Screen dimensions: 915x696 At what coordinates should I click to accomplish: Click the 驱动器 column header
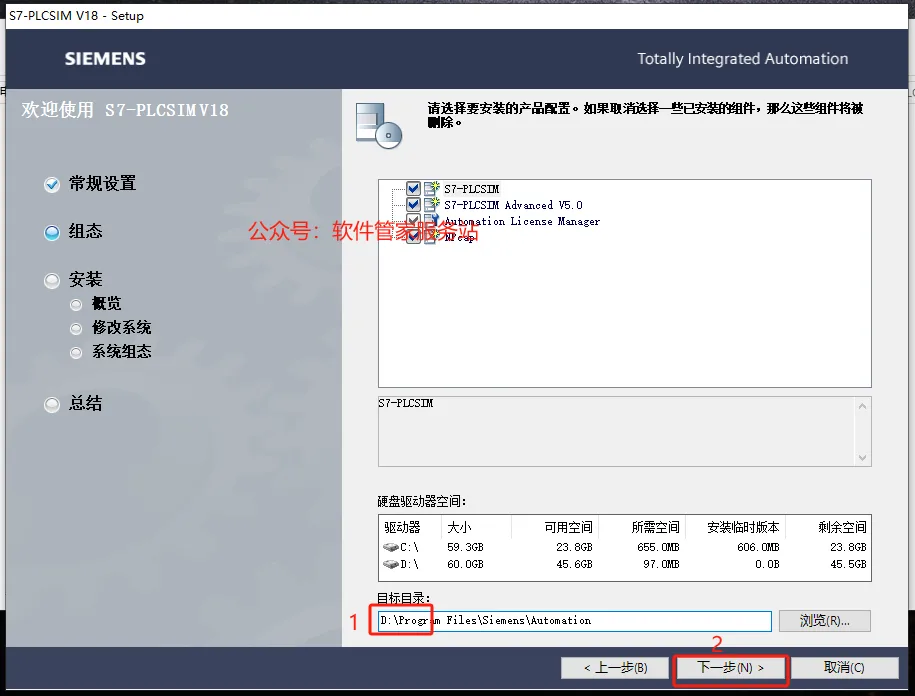point(402,527)
